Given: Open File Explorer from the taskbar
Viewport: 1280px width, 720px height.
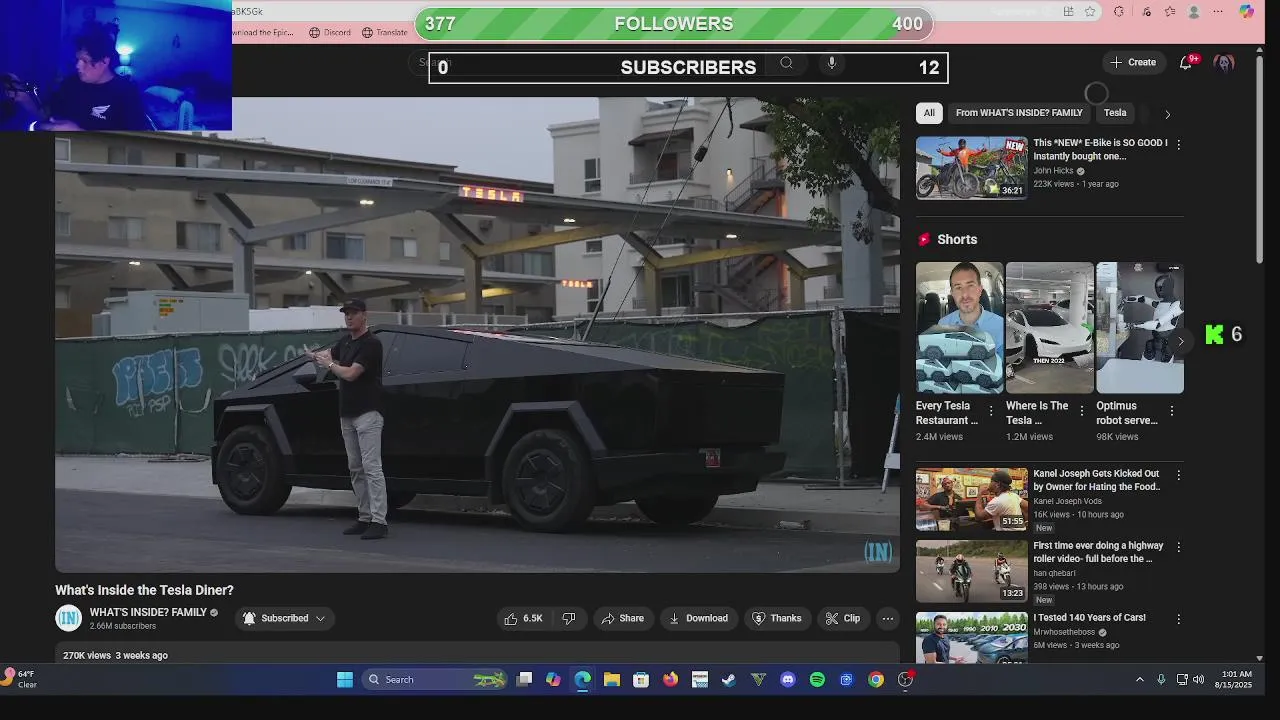Looking at the screenshot, I should click(x=612, y=680).
